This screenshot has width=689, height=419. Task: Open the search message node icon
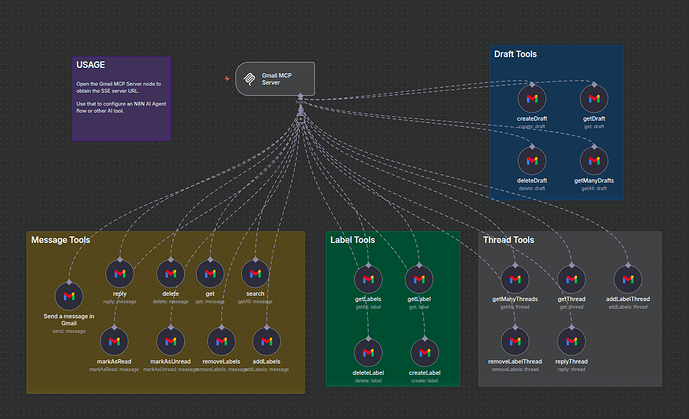(x=255, y=274)
